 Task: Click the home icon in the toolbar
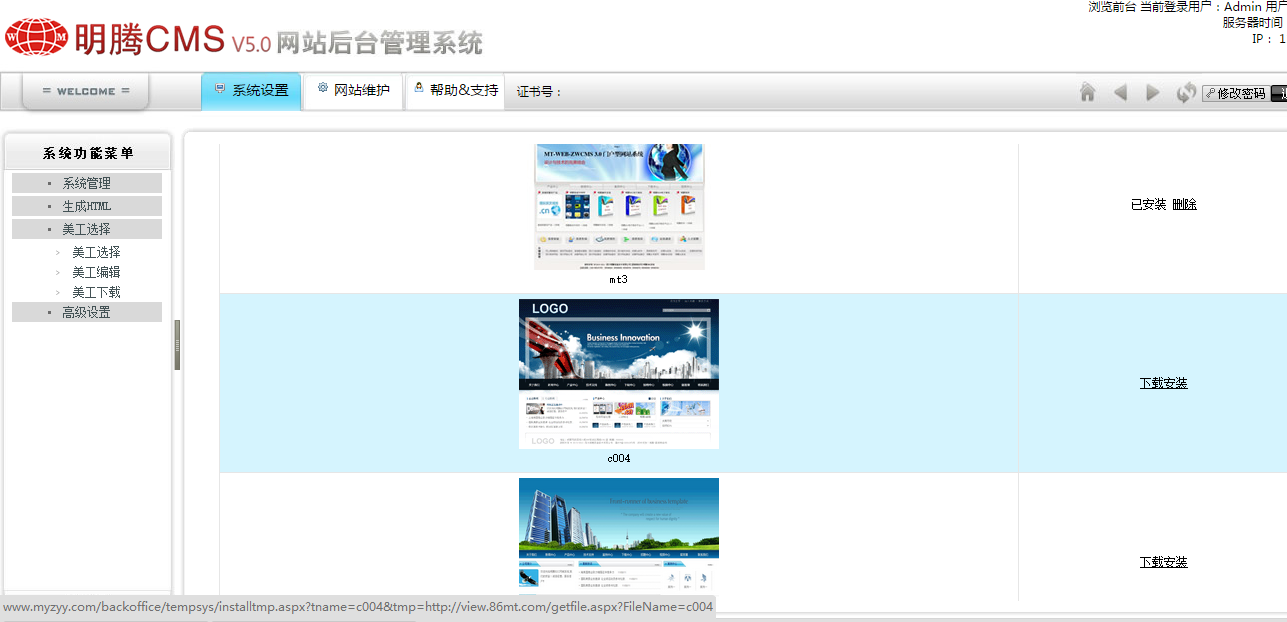point(1088,92)
